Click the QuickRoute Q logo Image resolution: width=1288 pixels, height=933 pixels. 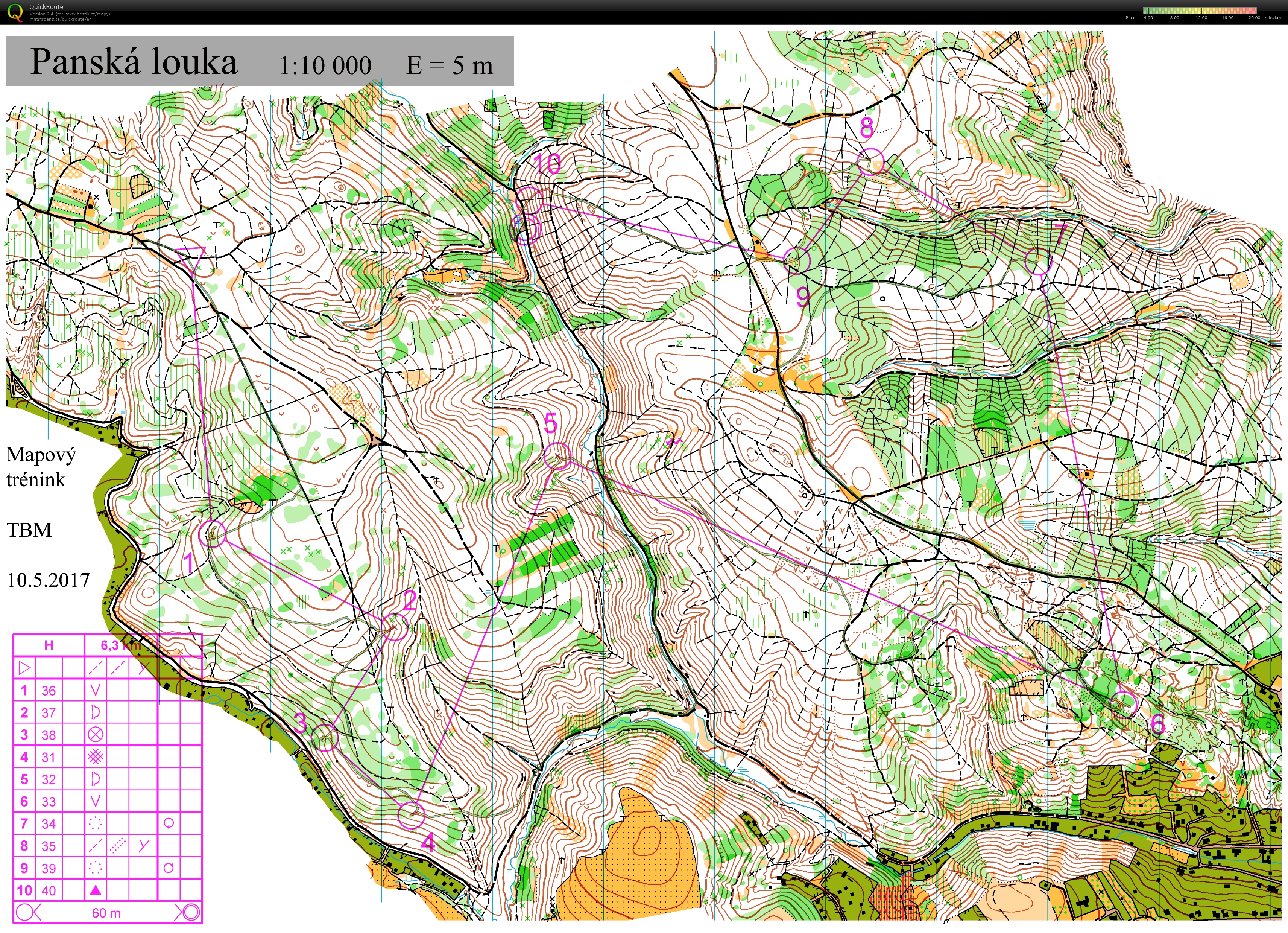click(15, 12)
